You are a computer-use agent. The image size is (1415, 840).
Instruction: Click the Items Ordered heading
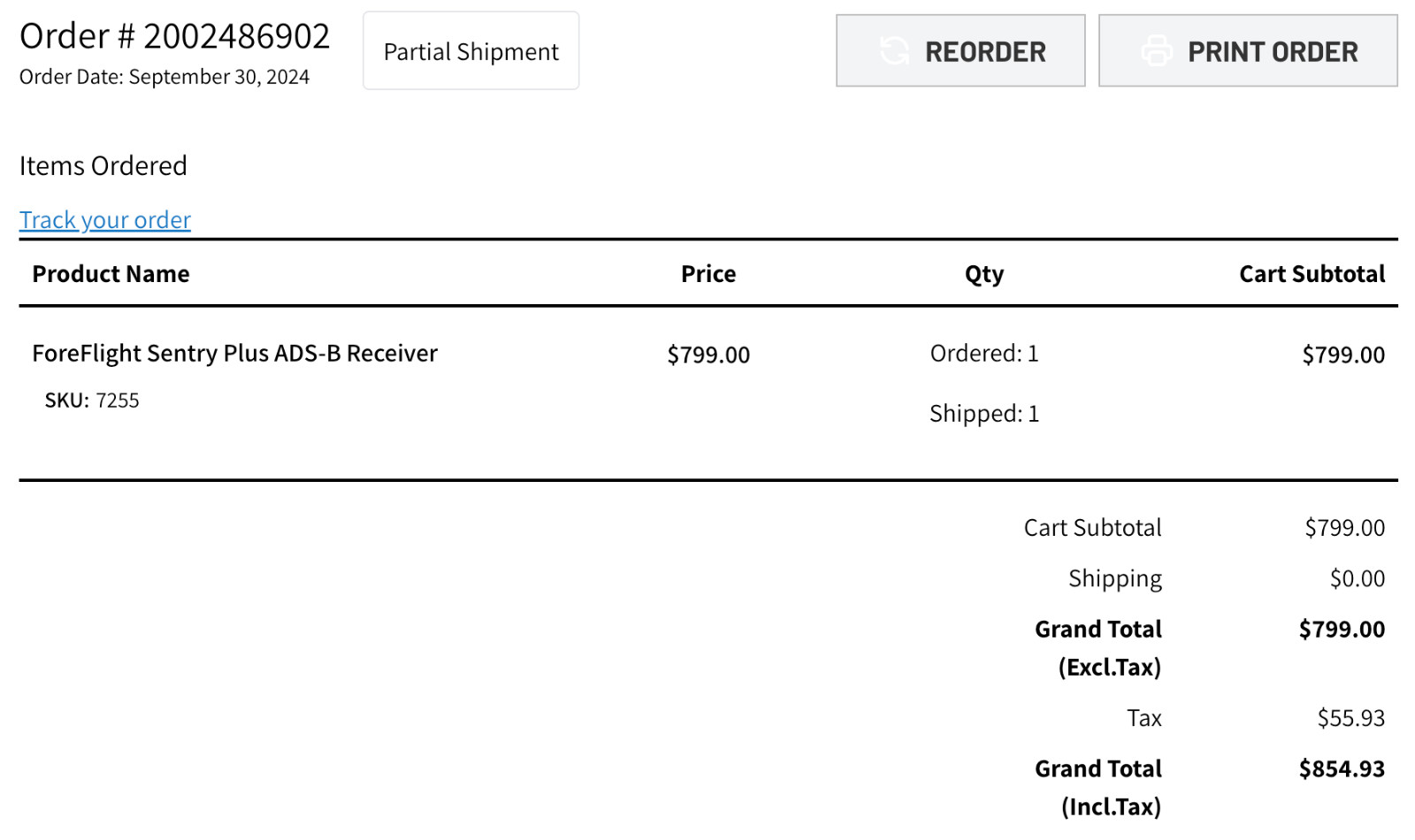103,165
